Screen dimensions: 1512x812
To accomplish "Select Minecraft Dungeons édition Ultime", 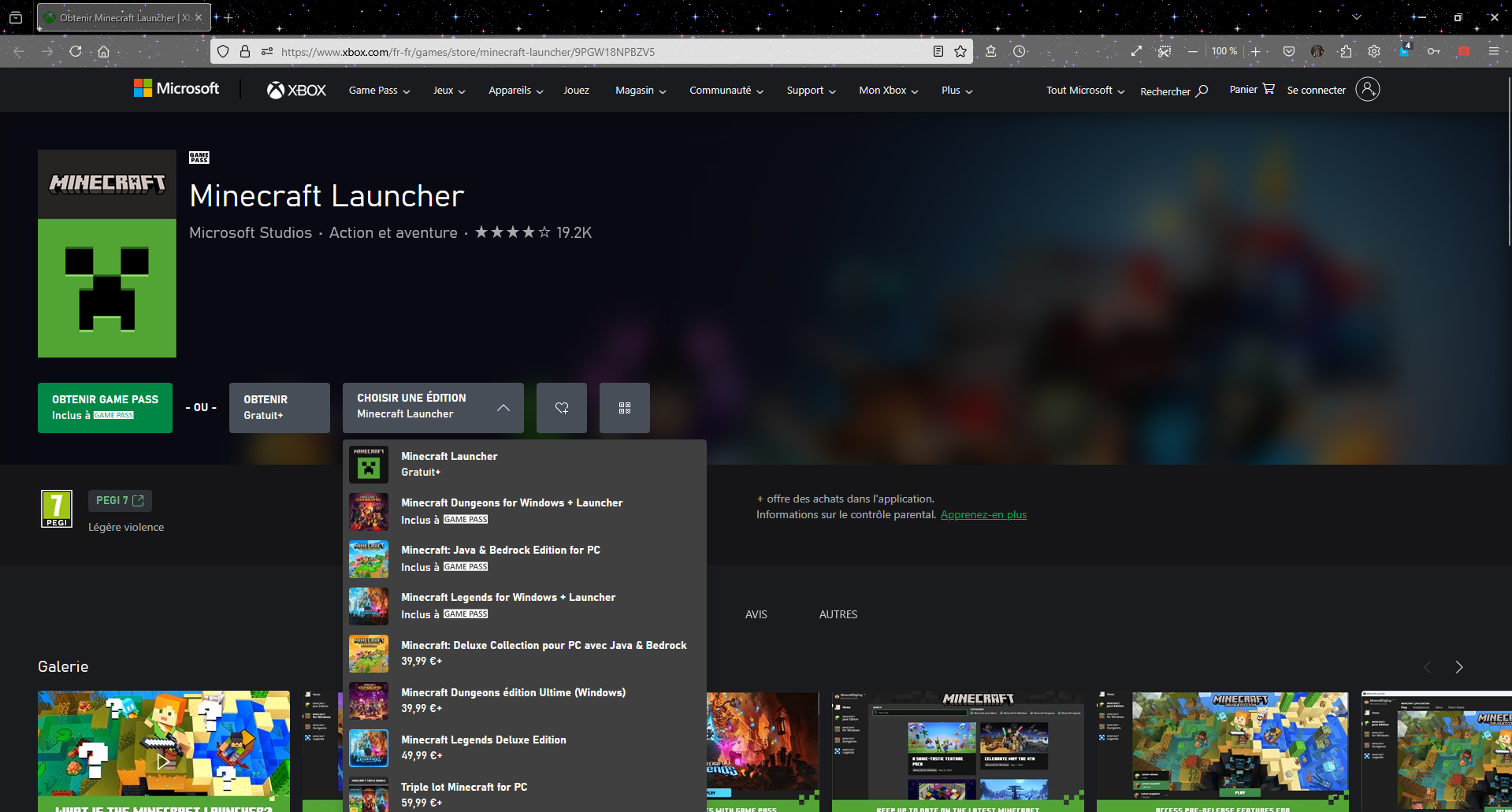I will coord(525,700).
